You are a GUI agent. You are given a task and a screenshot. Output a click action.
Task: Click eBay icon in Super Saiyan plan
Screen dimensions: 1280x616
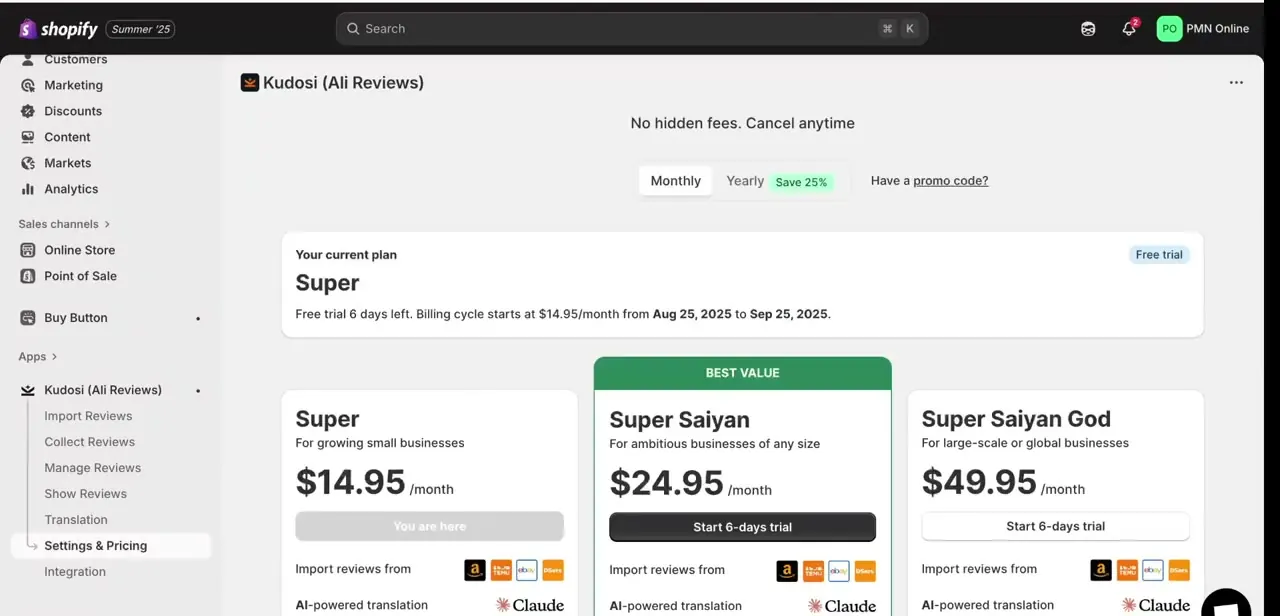click(839, 571)
